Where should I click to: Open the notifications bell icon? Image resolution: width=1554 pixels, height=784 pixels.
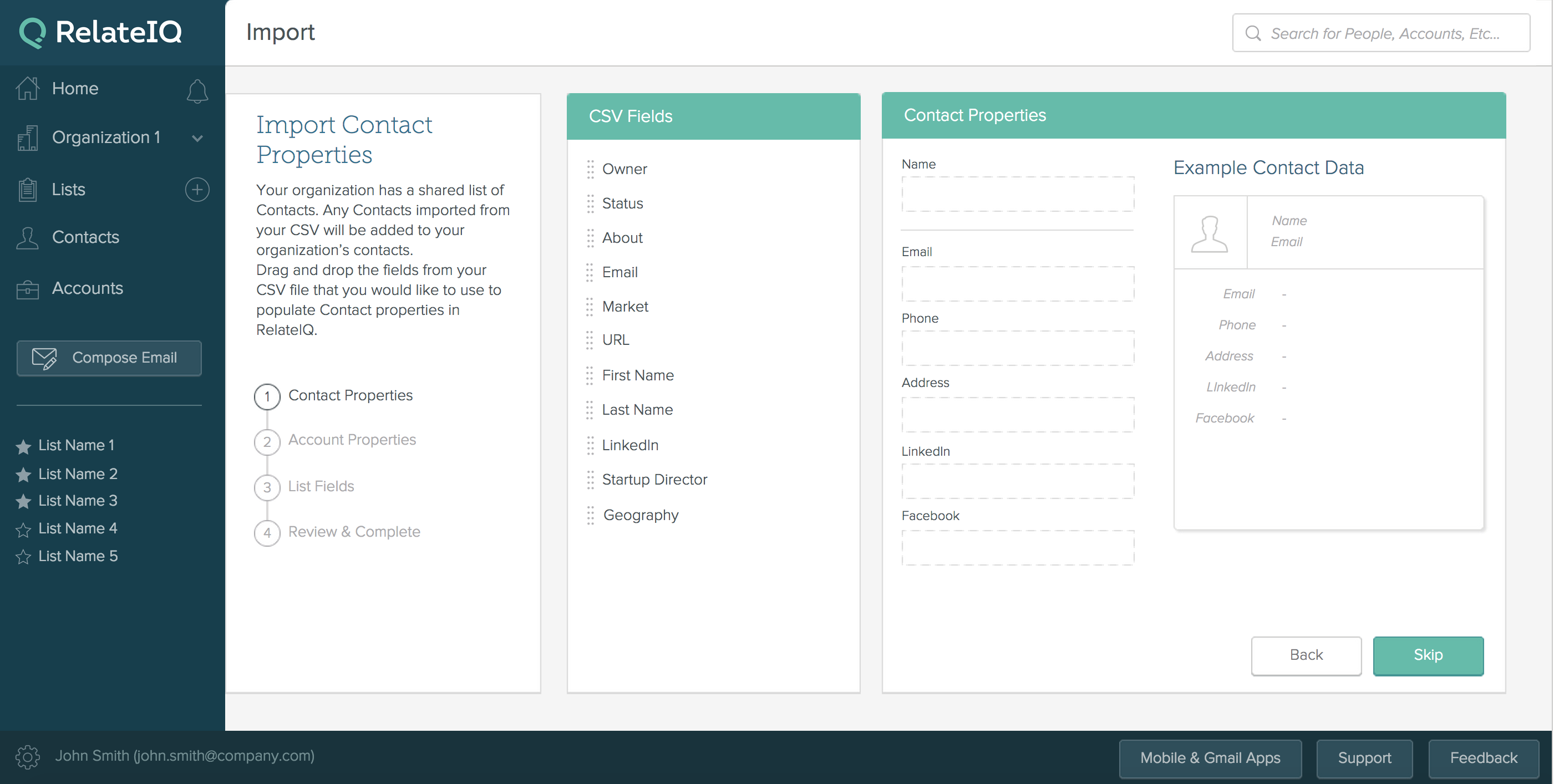(197, 91)
